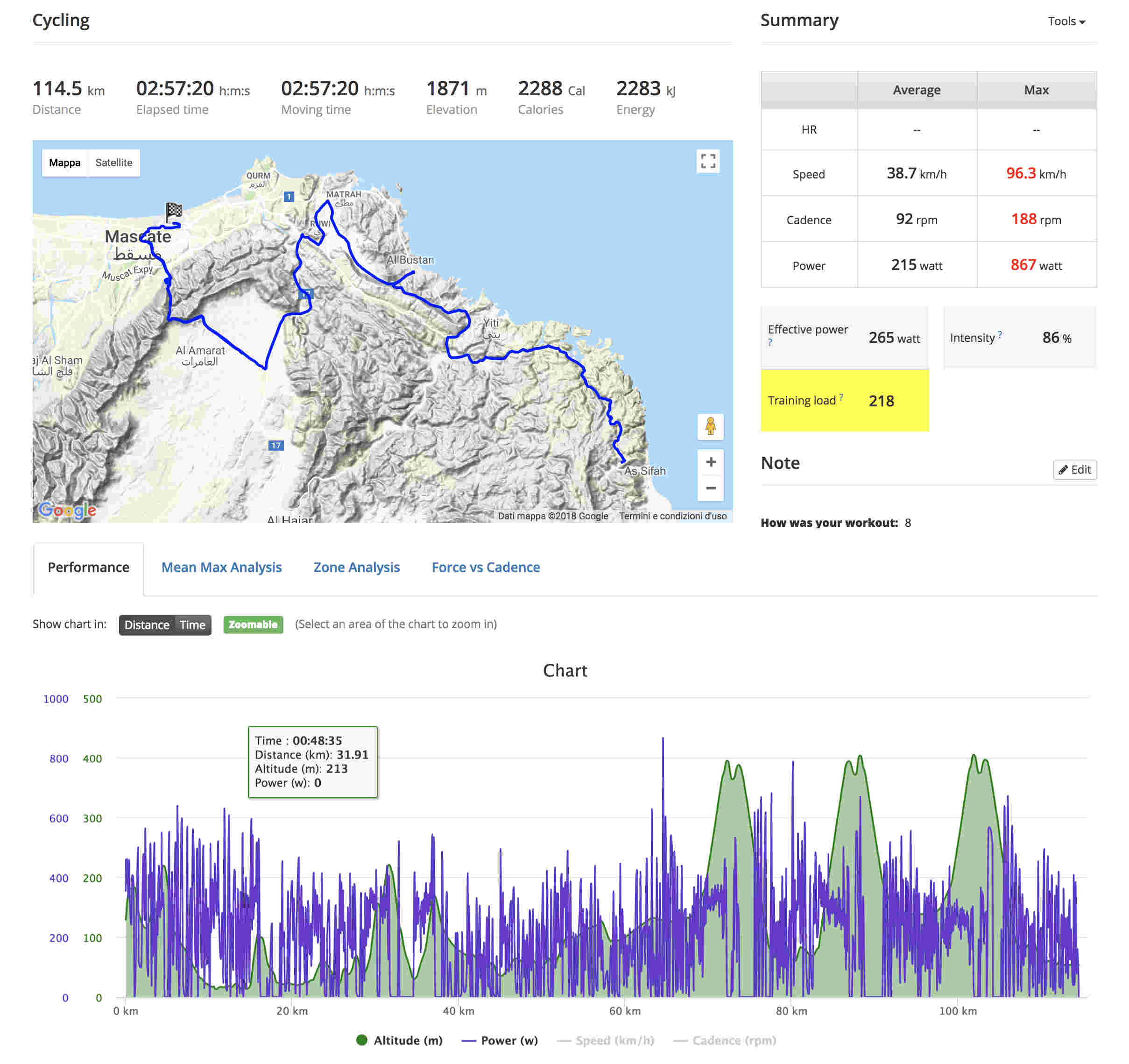The height and width of the screenshot is (1064, 1129).
Task: Open the Zone Analysis tab
Action: click(357, 567)
